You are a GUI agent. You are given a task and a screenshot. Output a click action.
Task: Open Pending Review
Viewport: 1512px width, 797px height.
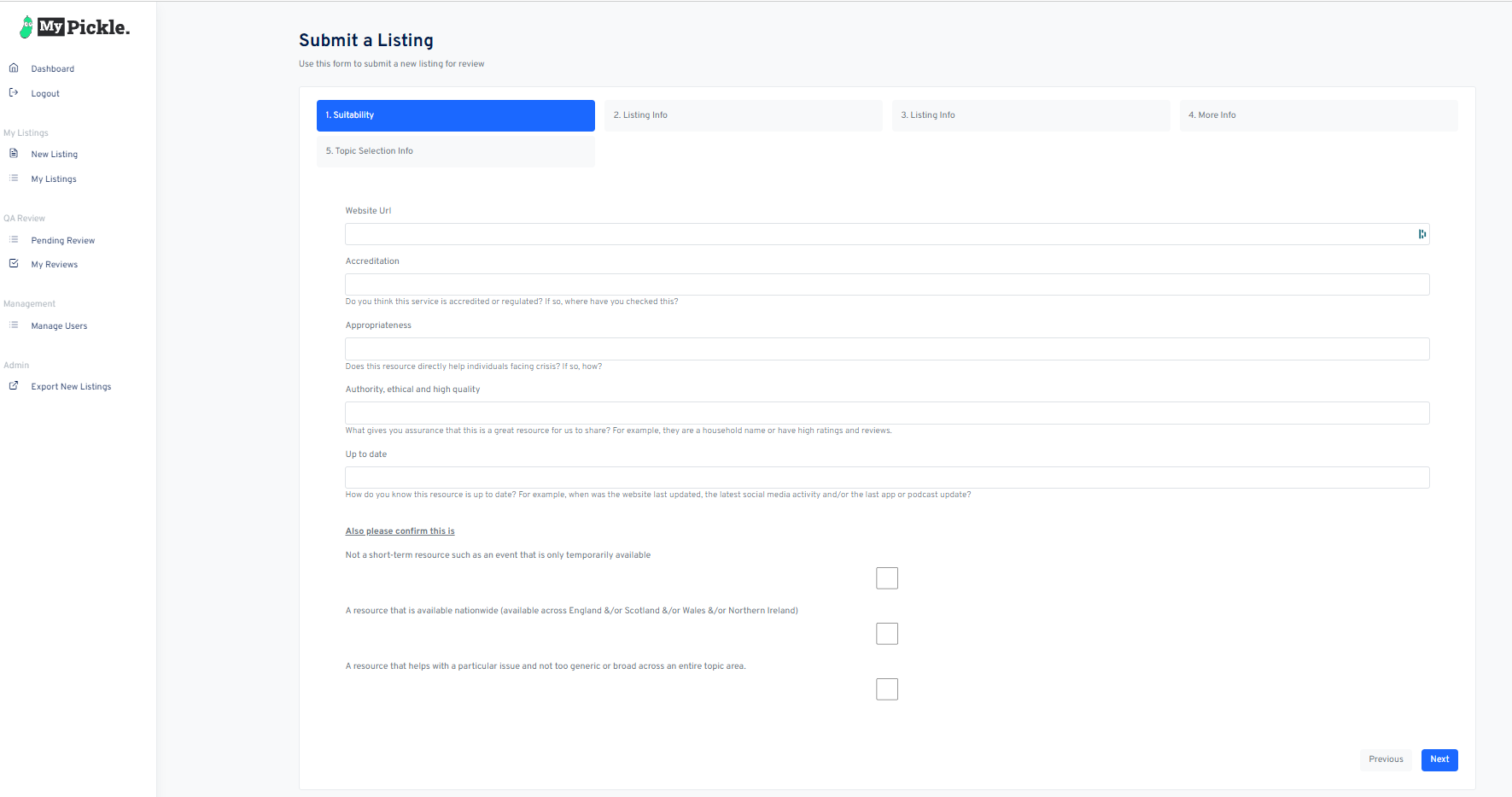[x=62, y=241]
